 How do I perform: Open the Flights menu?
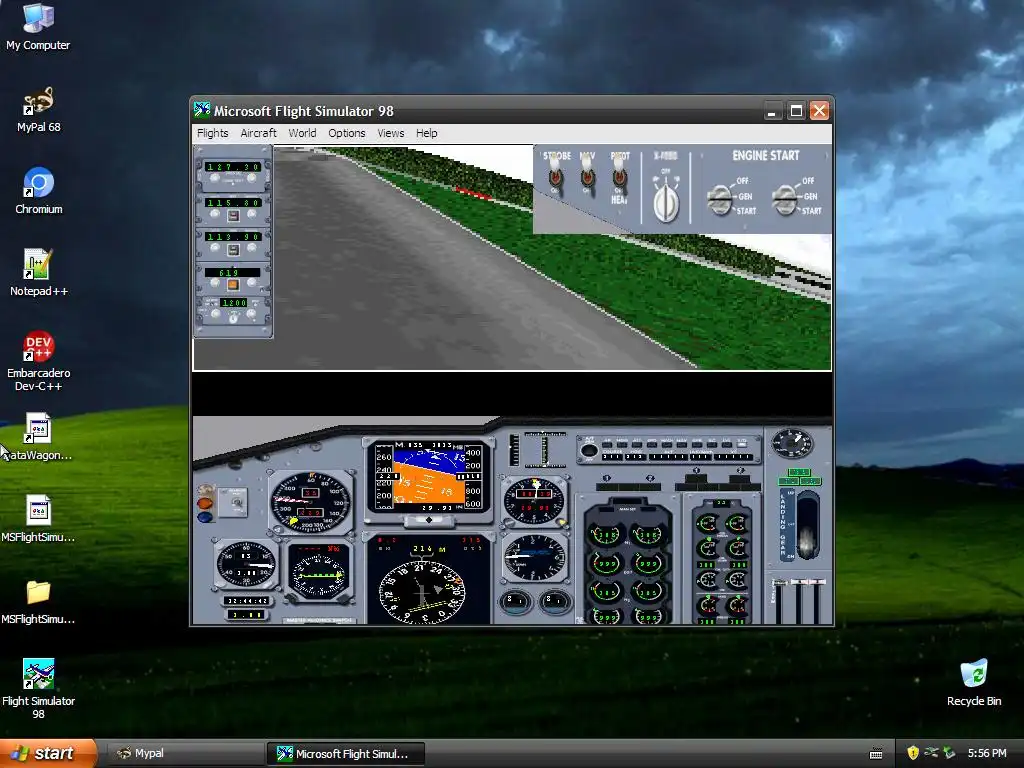pyautogui.click(x=213, y=133)
